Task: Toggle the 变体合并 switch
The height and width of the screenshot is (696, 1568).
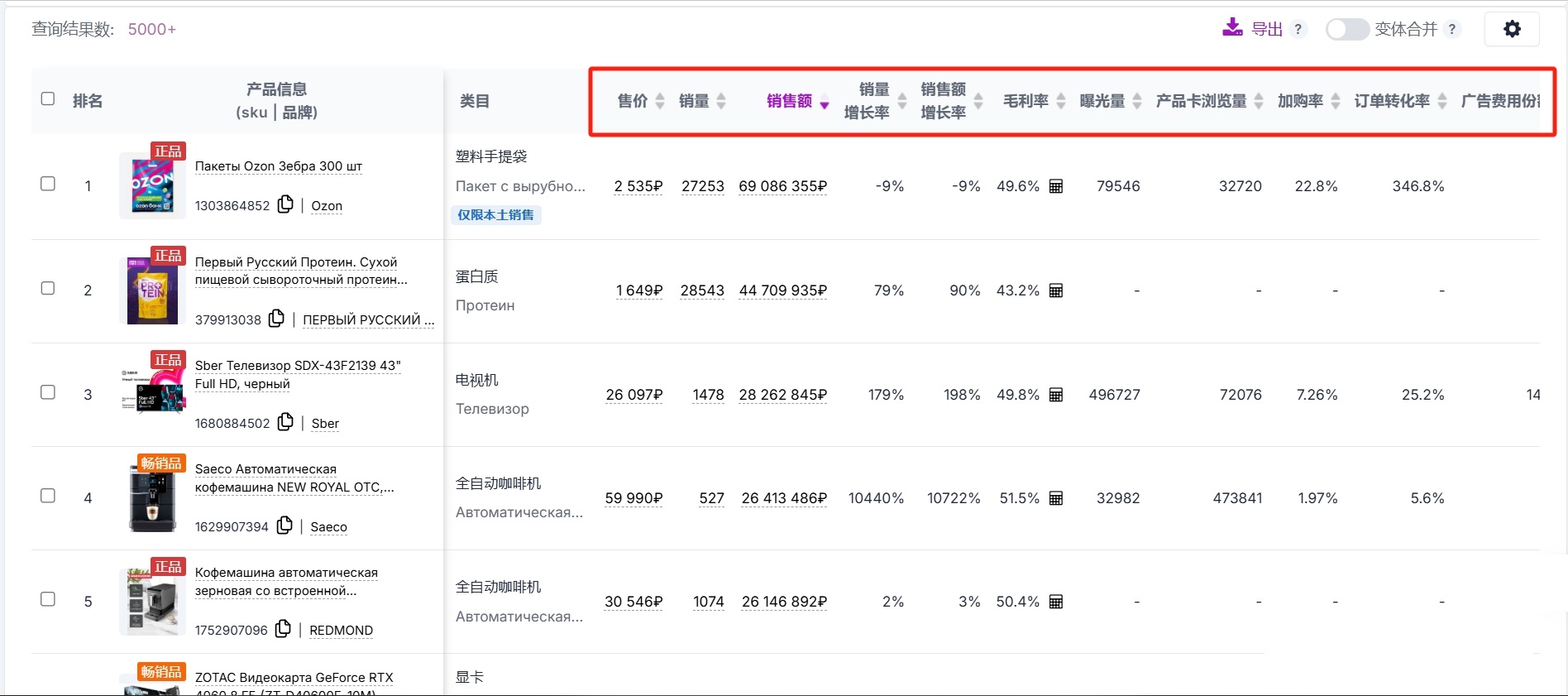Action: (1347, 29)
